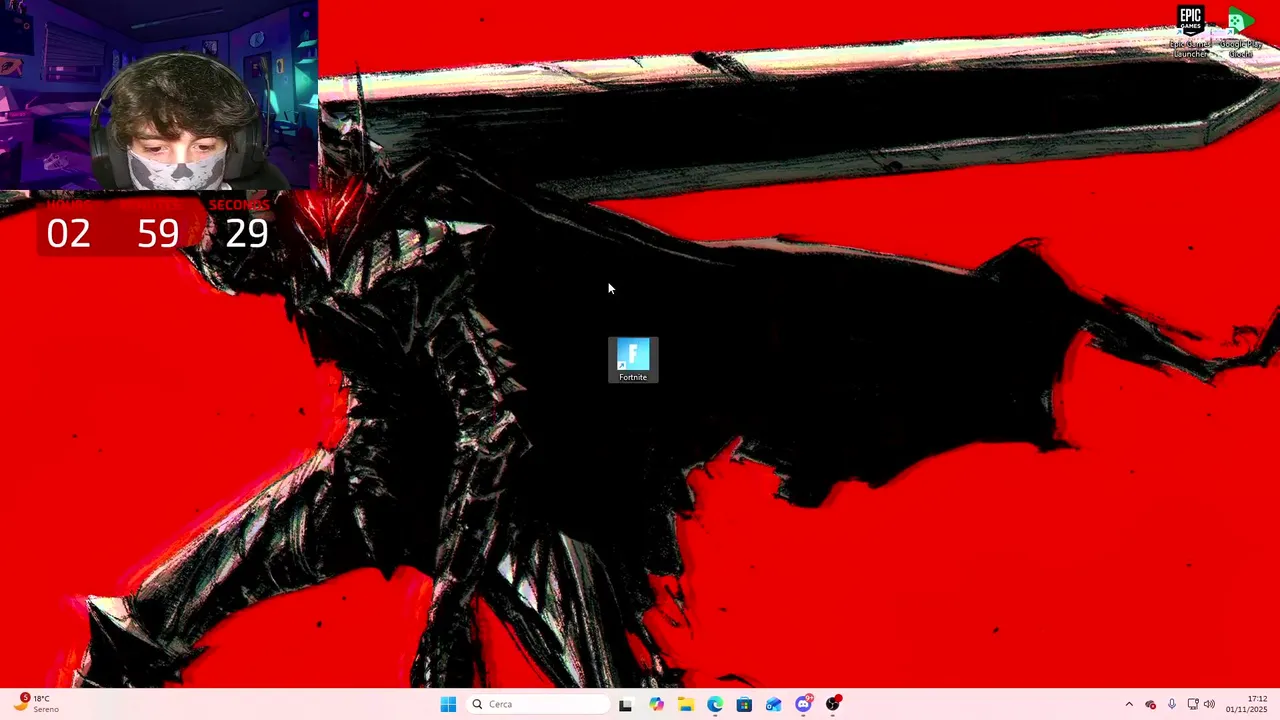The height and width of the screenshot is (720, 1280).
Task: Click the webcam overlay thumbnail
Action: pyautogui.click(x=159, y=95)
